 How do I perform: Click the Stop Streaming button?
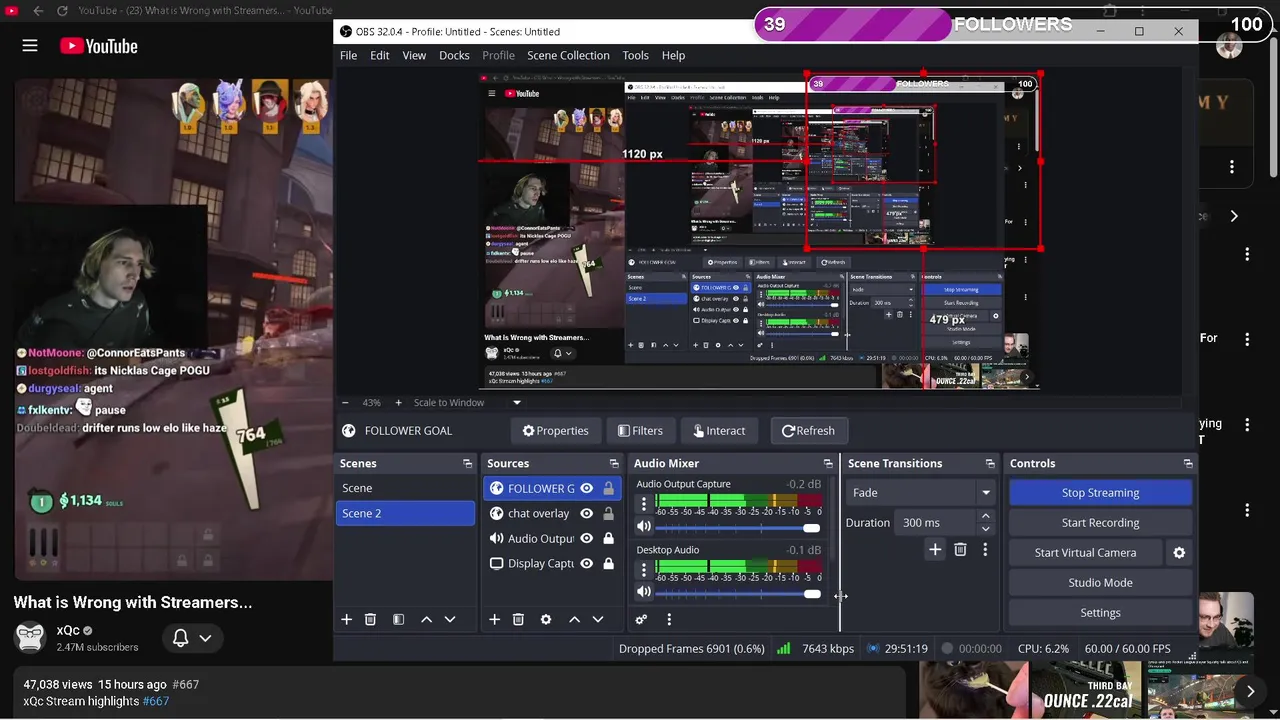pos(1100,492)
